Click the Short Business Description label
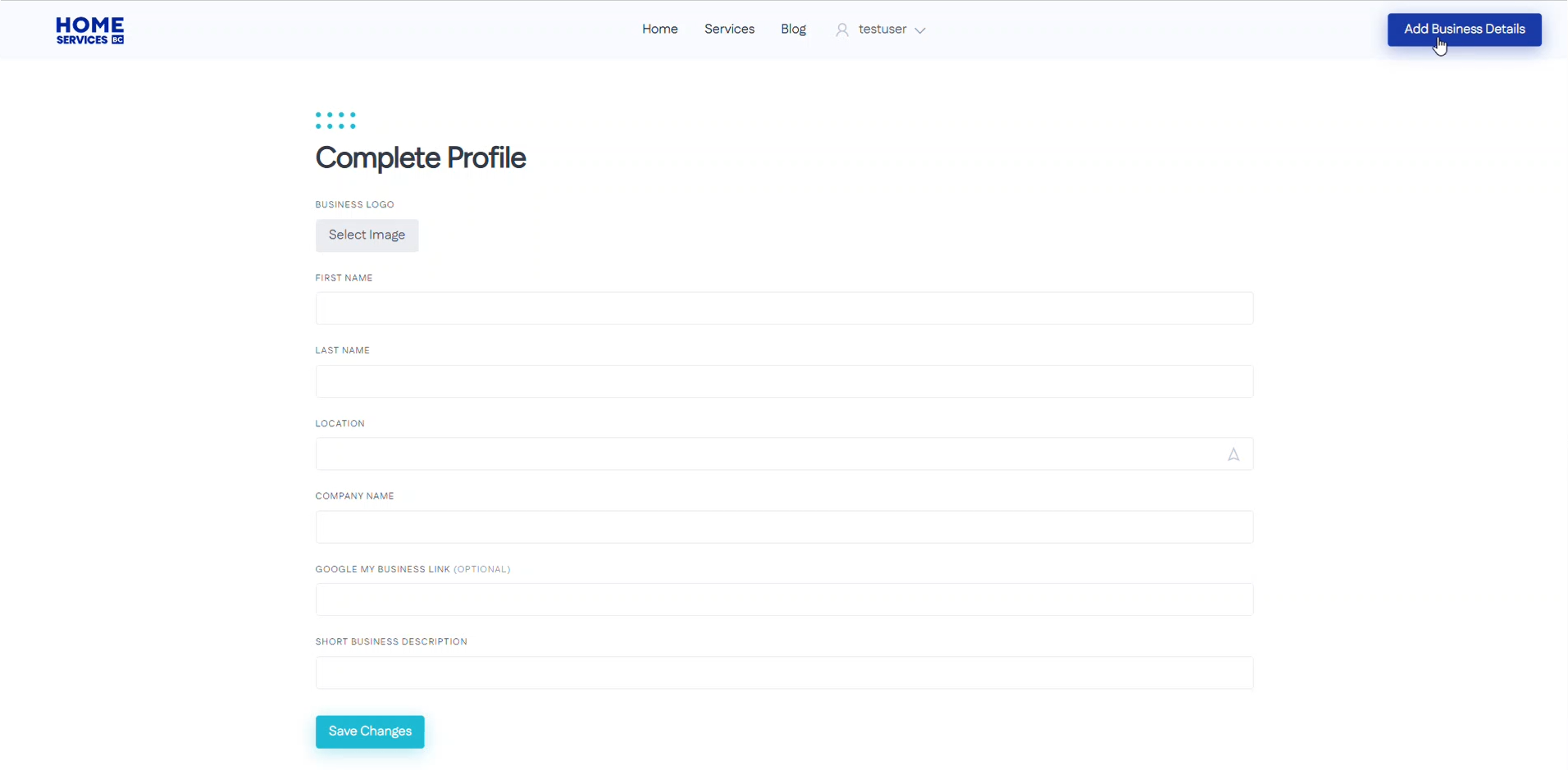Viewport: 1568px width, 770px height. coord(391,642)
